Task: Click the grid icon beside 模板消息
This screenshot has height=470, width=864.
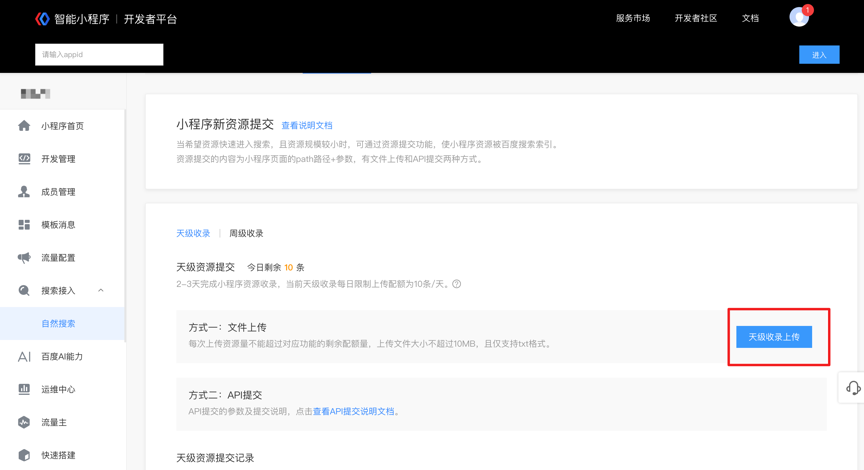Action: (x=24, y=225)
